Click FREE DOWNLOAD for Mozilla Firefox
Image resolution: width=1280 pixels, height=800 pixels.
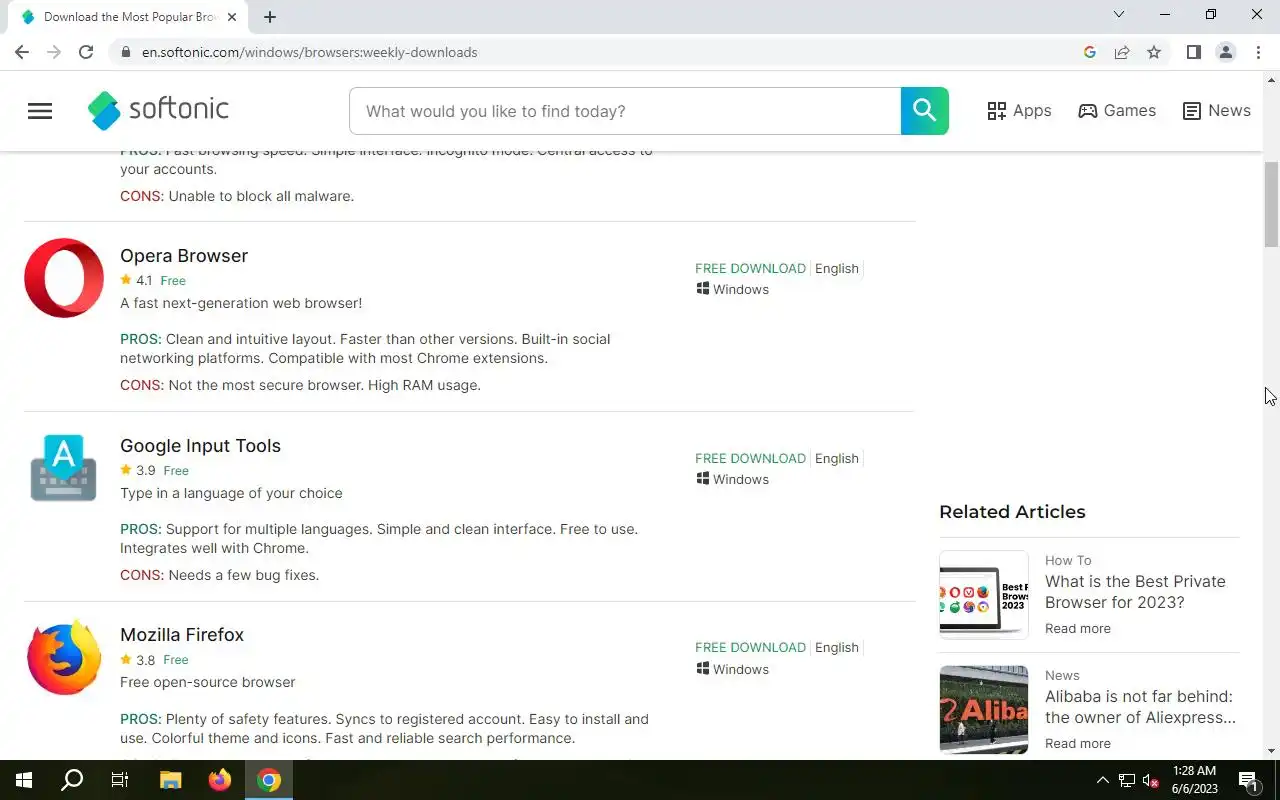(750, 647)
